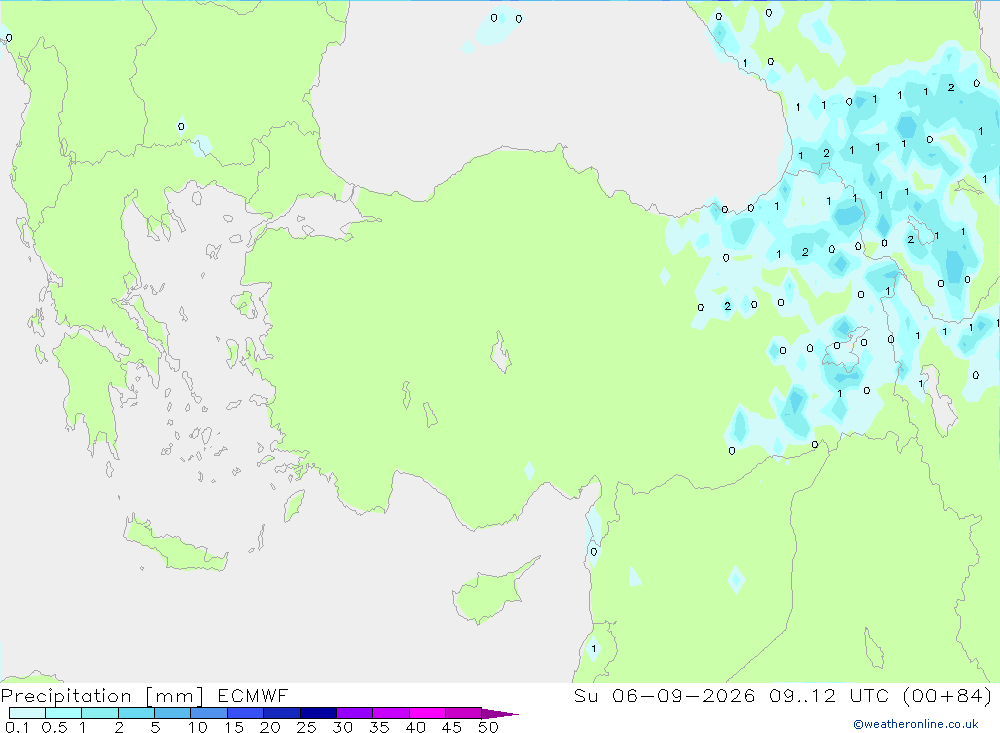Screen dimensions: 1000x733
Task: Choose the purple-magenta 45 mm legend swatch
Action: pos(464,713)
